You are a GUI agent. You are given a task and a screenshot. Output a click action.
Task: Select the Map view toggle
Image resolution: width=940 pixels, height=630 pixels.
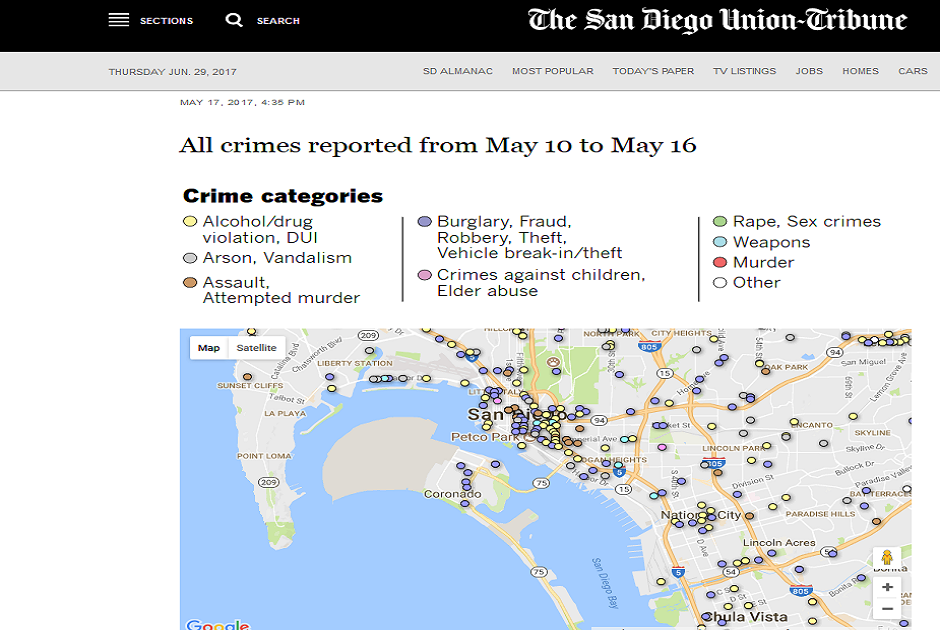(209, 348)
